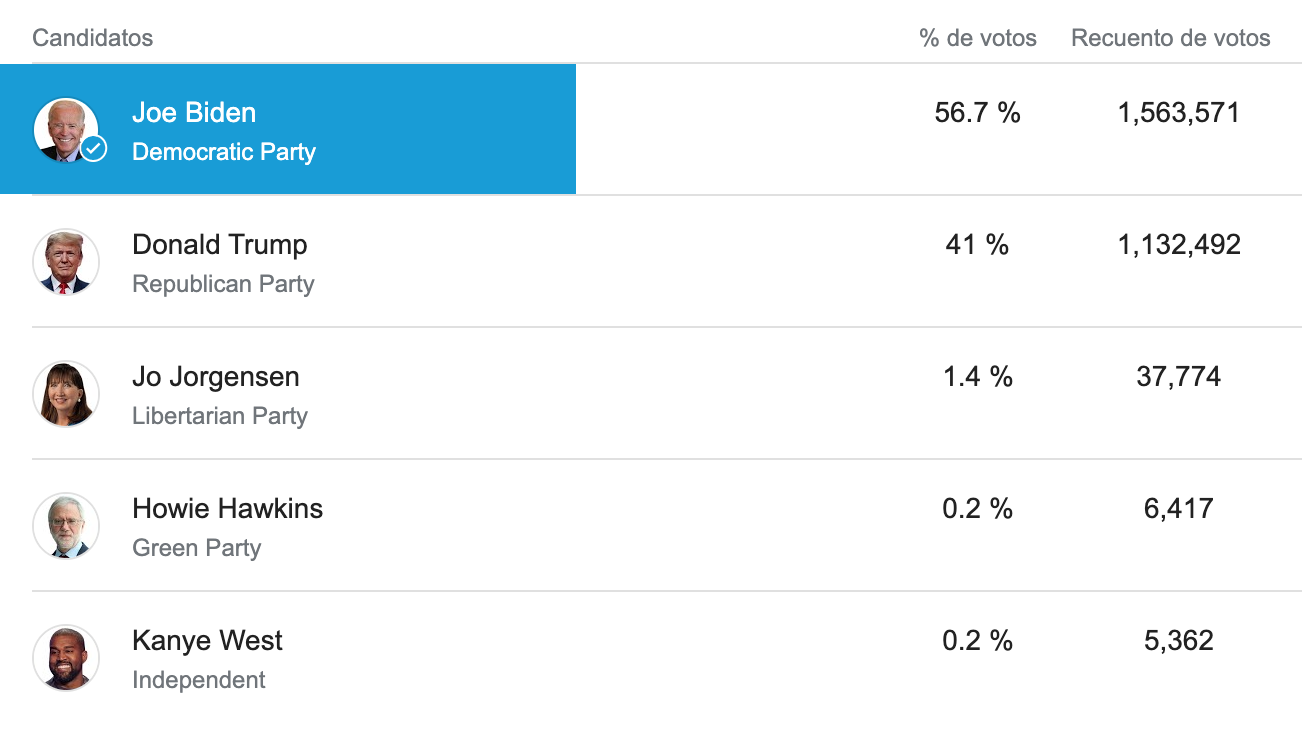Screen dimensions: 1302x734
Task: Click the Recuento de votos header
Action: pyautogui.click(x=1171, y=38)
